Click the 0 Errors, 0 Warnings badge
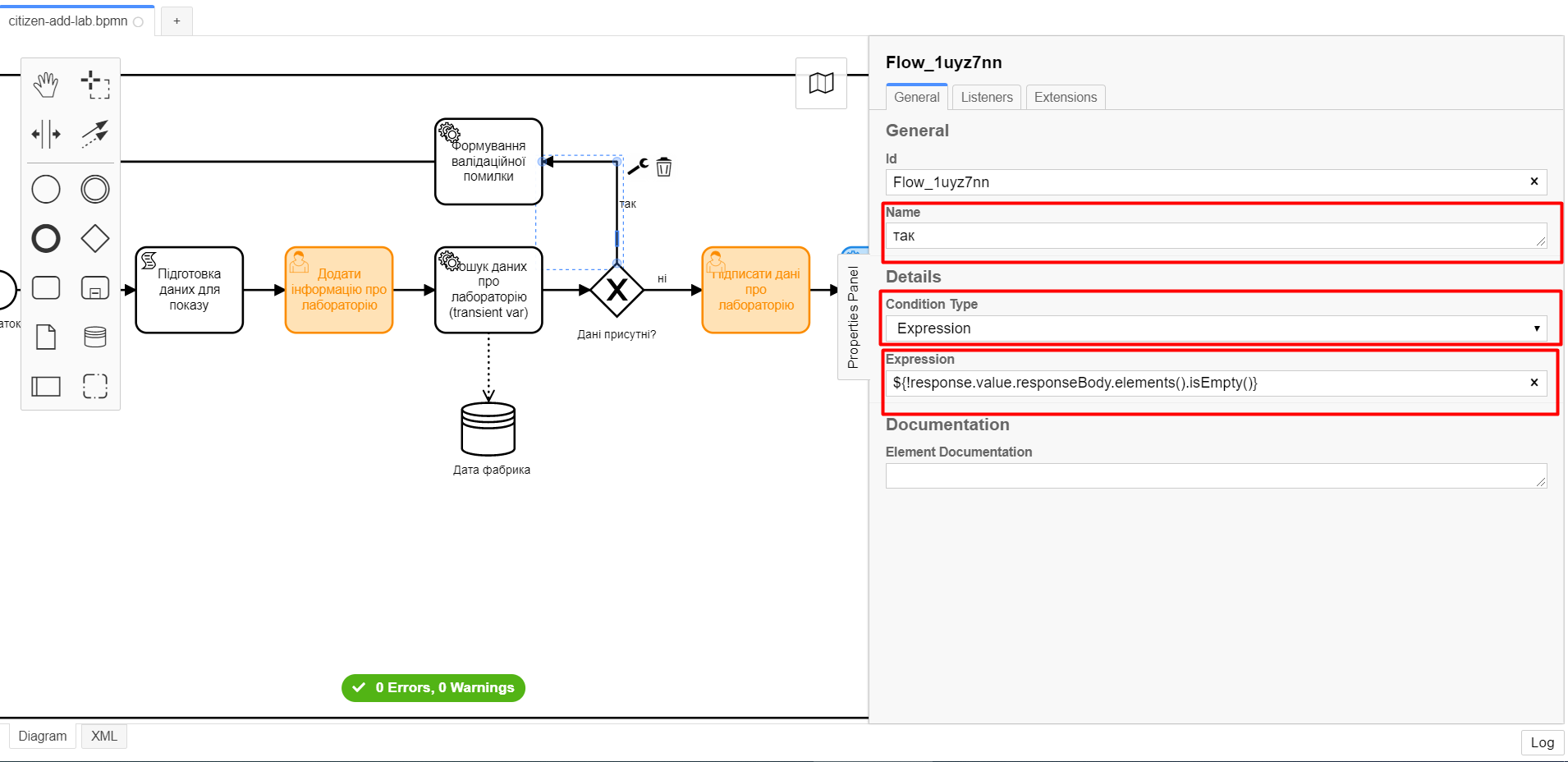The height and width of the screenshot is (762, 1568). (x=433, y=688)
